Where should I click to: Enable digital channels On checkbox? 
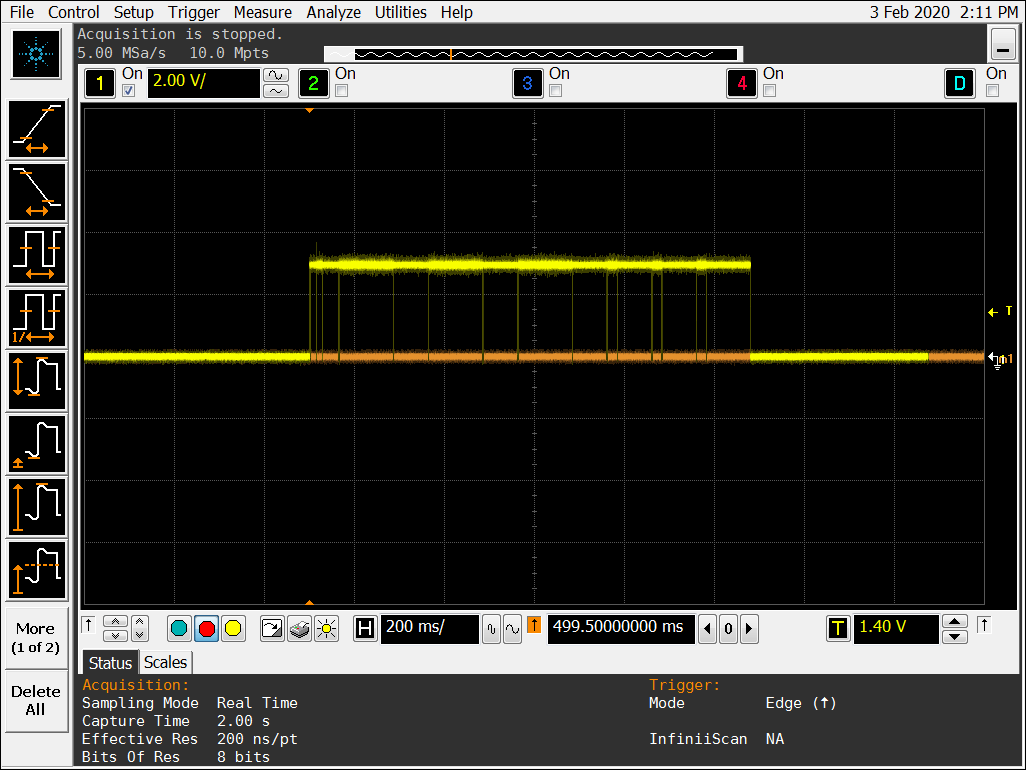(993, 91)
